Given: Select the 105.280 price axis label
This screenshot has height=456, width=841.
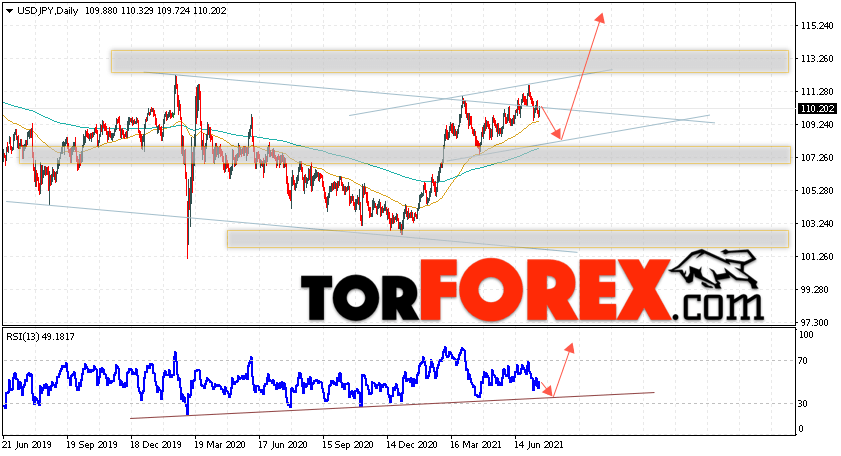Looking at the screenshot, I should coord(817,190).
